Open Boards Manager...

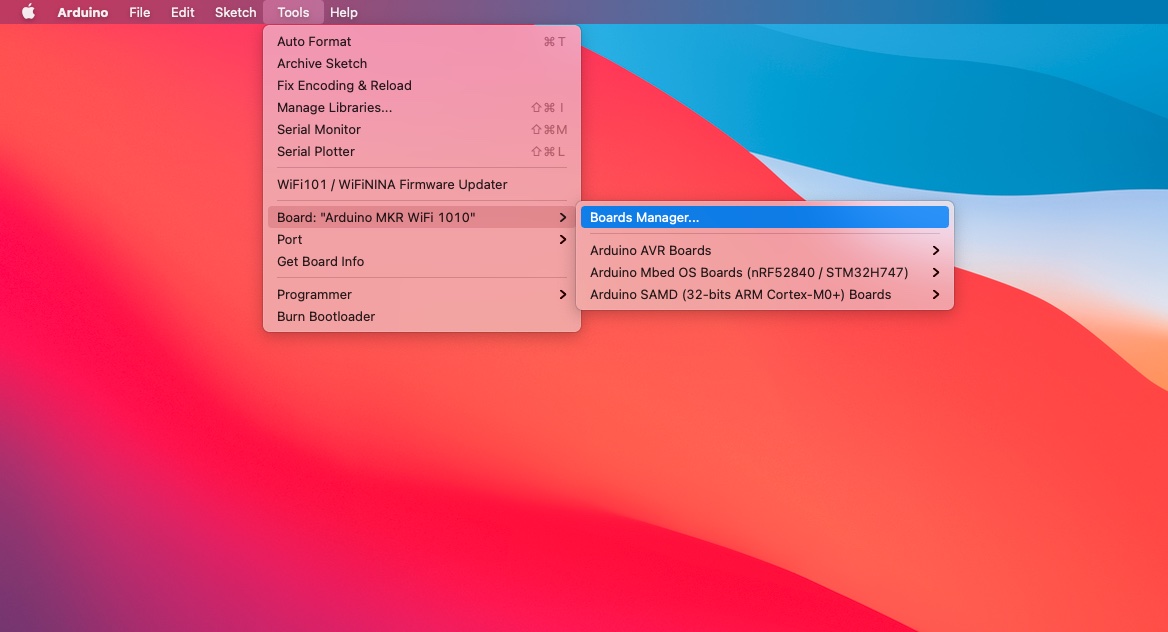[644, 217]
